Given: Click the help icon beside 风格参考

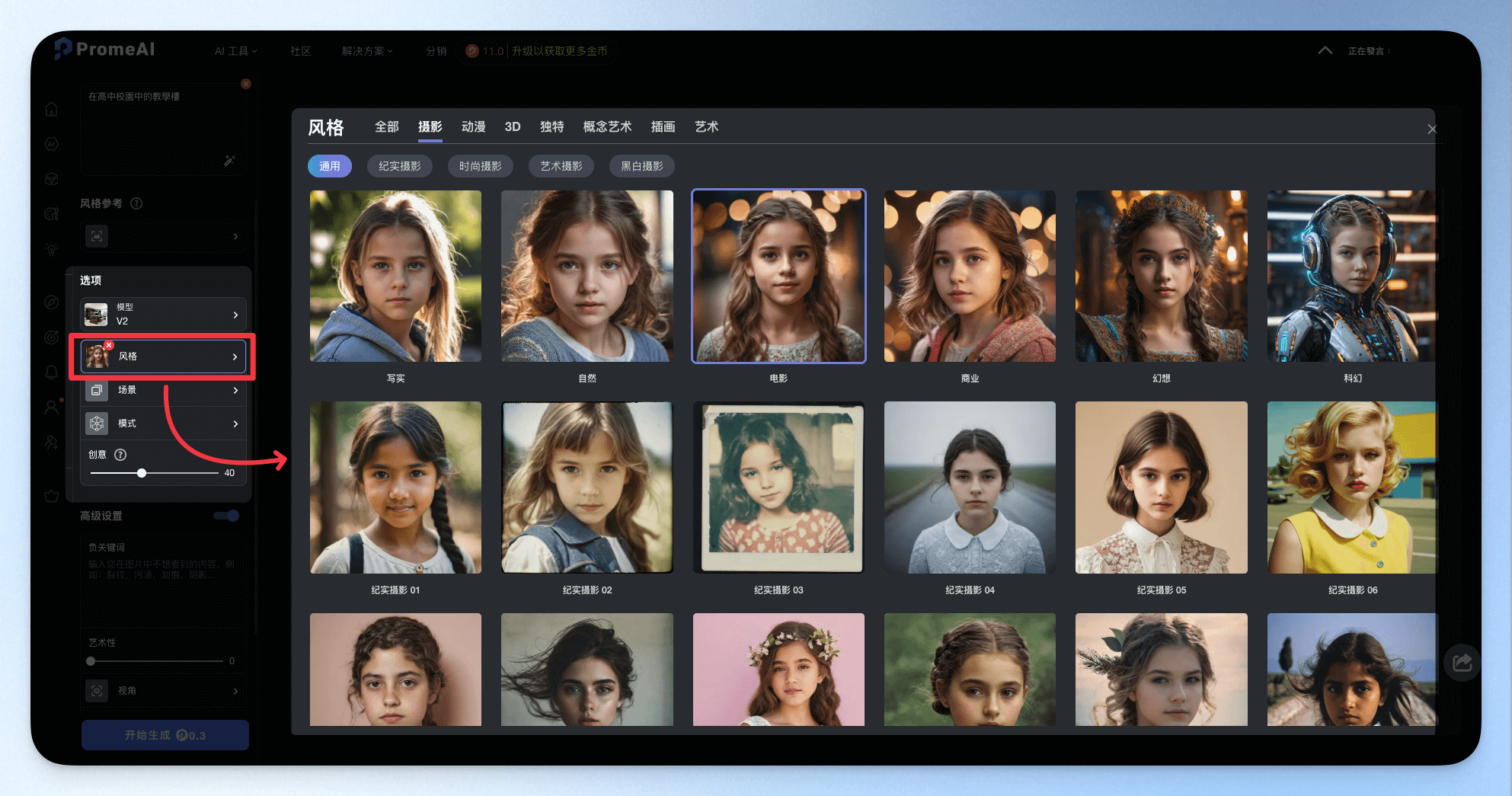Looking at the screenshot, I should 136,203.
